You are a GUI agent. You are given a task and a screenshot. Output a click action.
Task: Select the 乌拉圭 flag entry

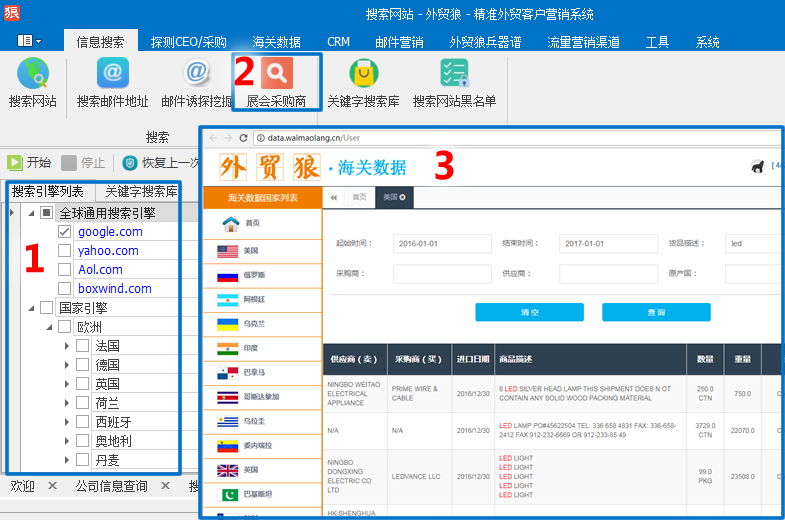coord(227,422)
